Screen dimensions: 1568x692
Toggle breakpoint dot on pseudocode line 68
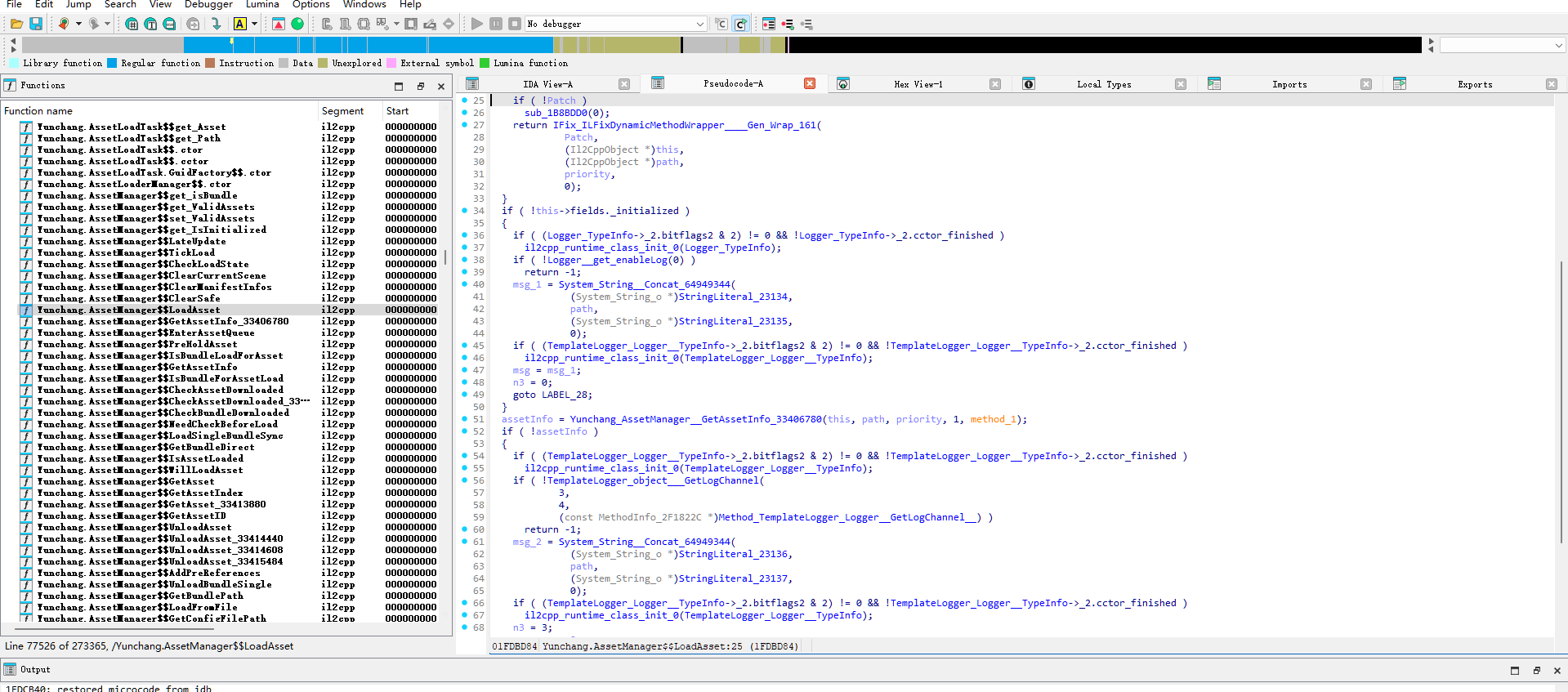[x=464, y=627]
